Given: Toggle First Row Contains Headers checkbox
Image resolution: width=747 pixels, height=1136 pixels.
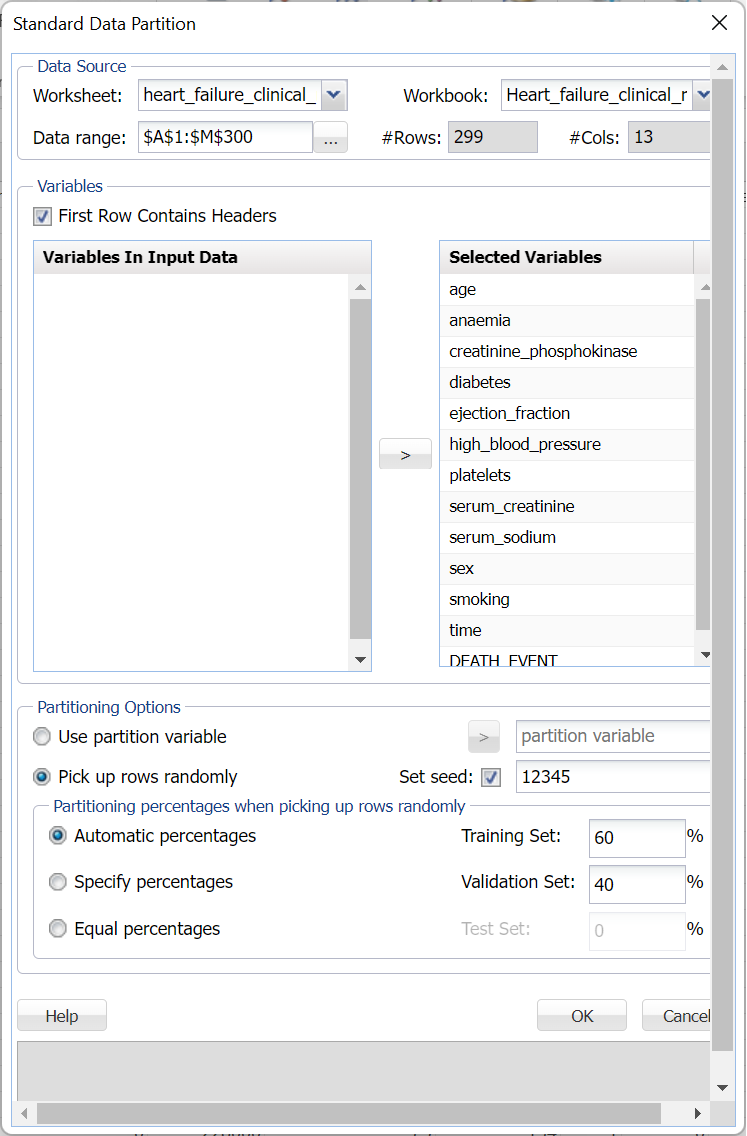Looking at the screenshot, I should [x=42, y=216].
